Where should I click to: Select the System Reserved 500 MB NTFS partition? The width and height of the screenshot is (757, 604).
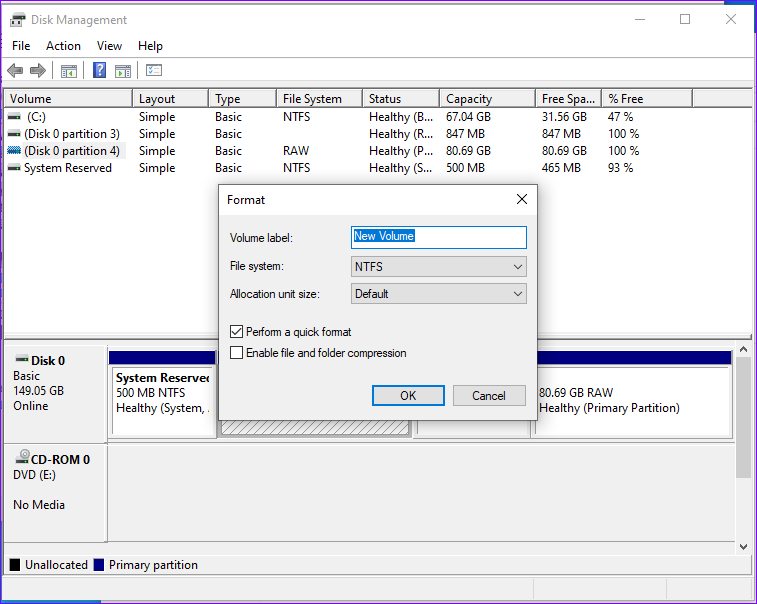(x=163, y=401)
